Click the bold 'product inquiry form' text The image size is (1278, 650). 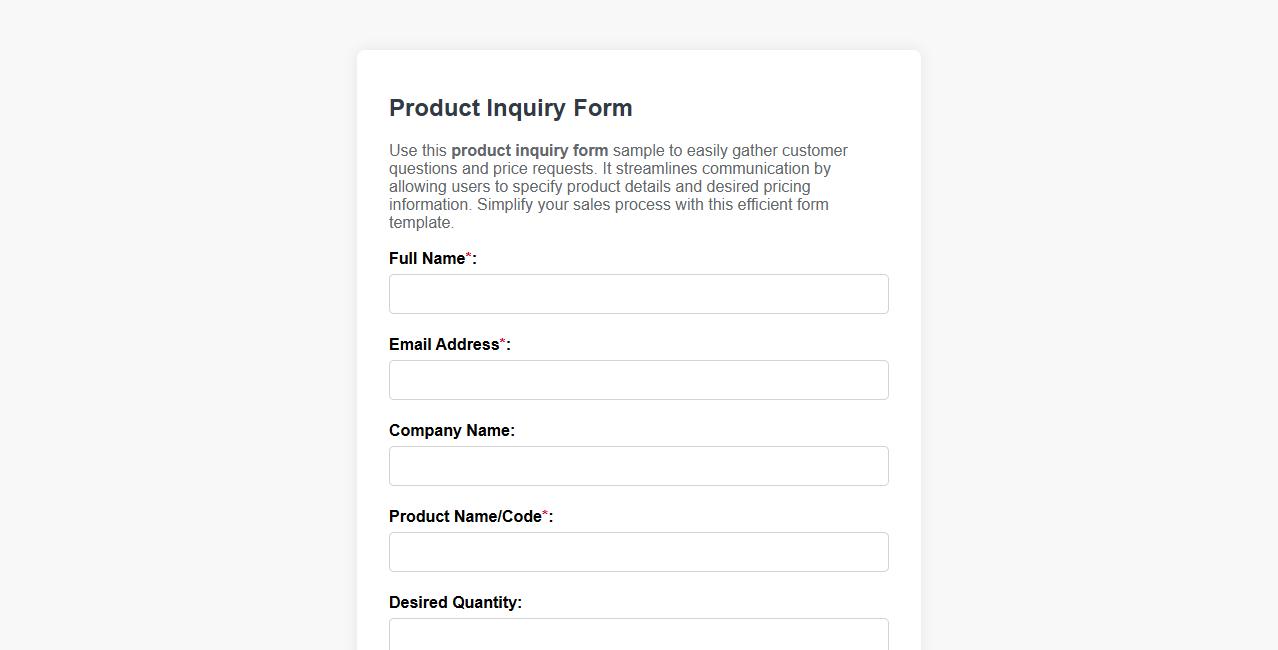529,150
